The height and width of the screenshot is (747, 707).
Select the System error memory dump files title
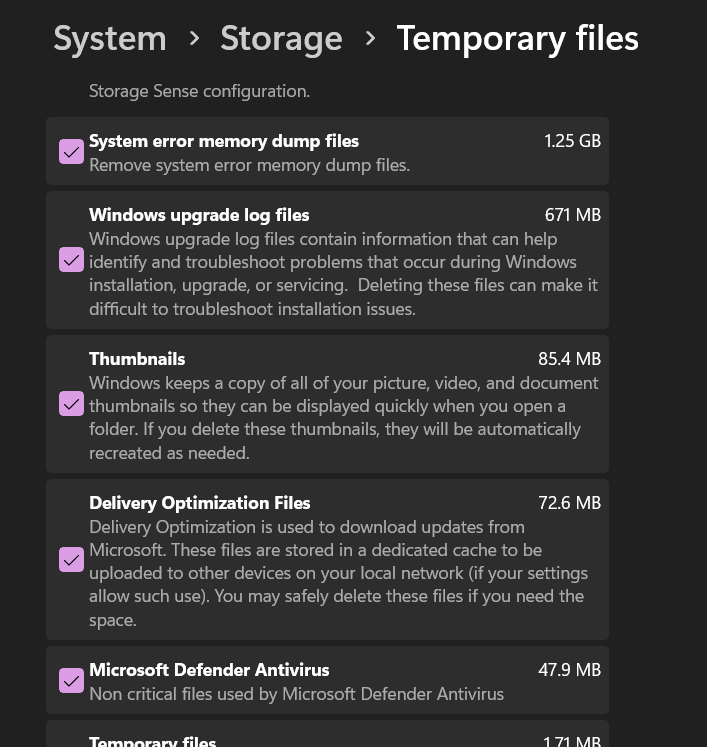(224, 141)
